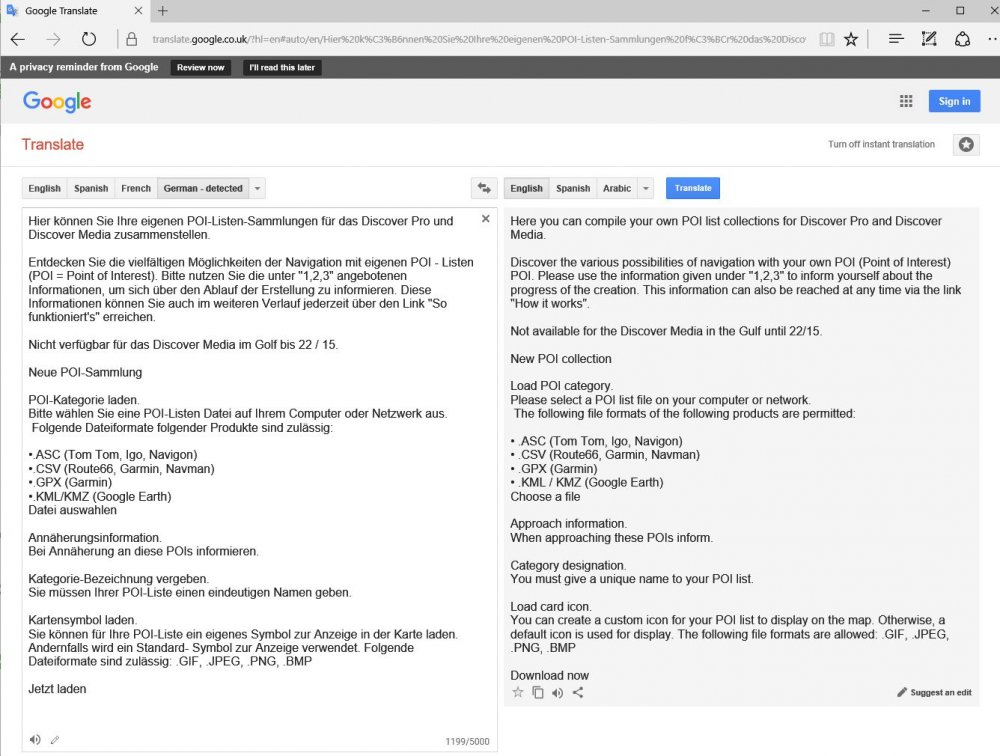Reload the Google Translate page
Viewport: 1000px width, 756px height.
click(x=89, y=40)
